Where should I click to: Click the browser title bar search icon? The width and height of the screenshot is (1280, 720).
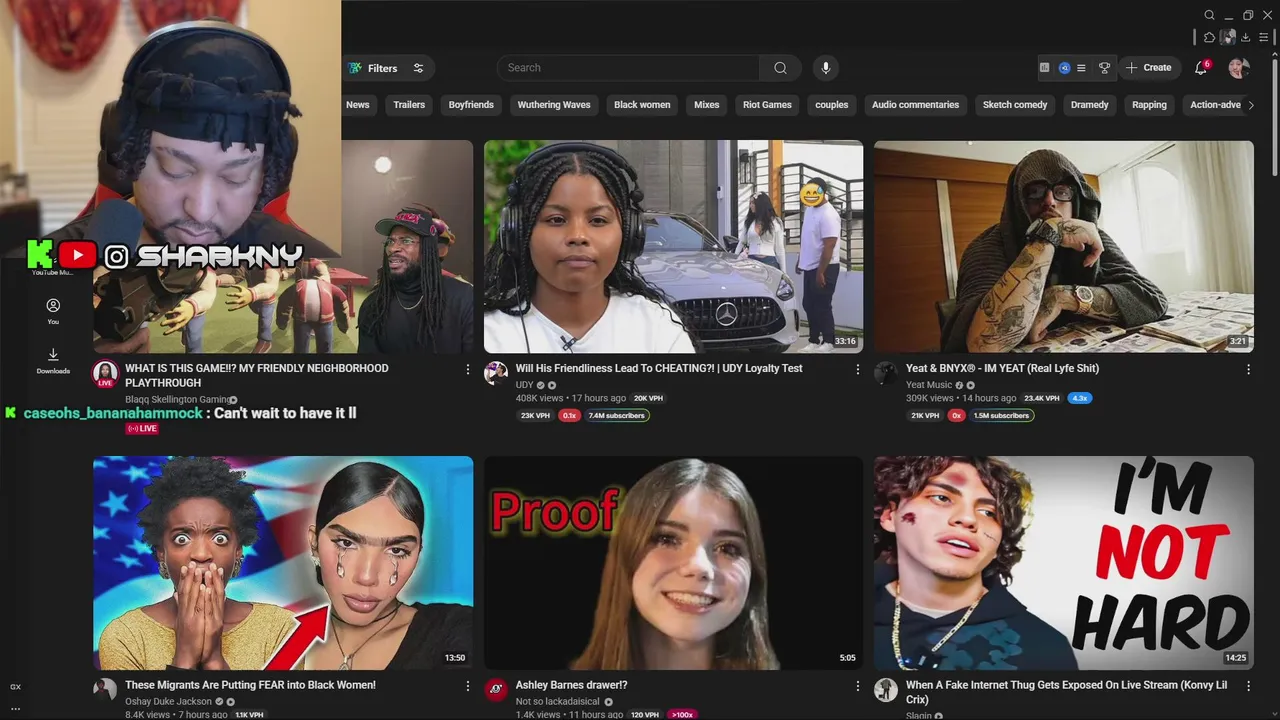coord(1209,15)
